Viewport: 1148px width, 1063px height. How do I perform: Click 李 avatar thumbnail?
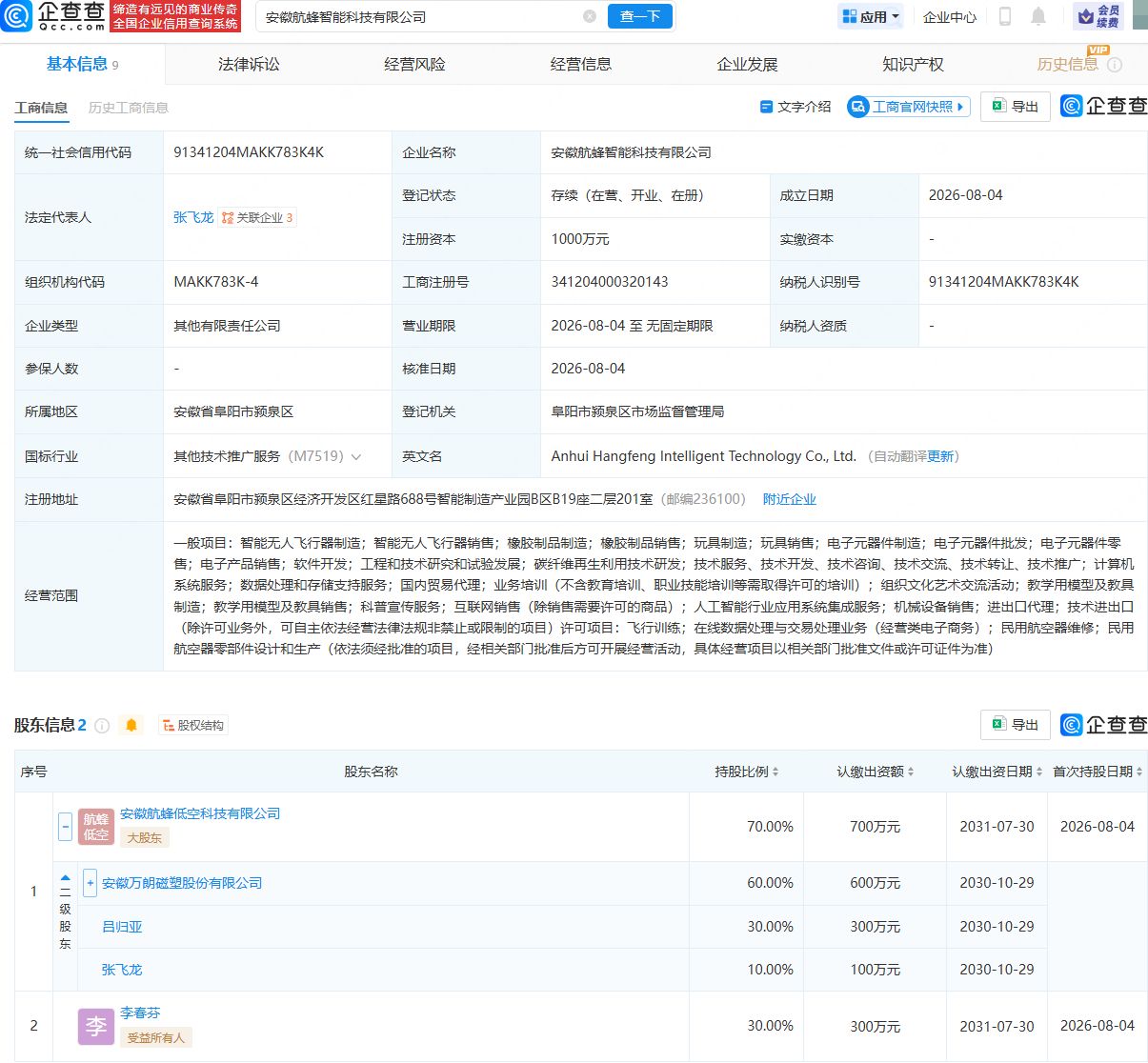click(96, 1027)
